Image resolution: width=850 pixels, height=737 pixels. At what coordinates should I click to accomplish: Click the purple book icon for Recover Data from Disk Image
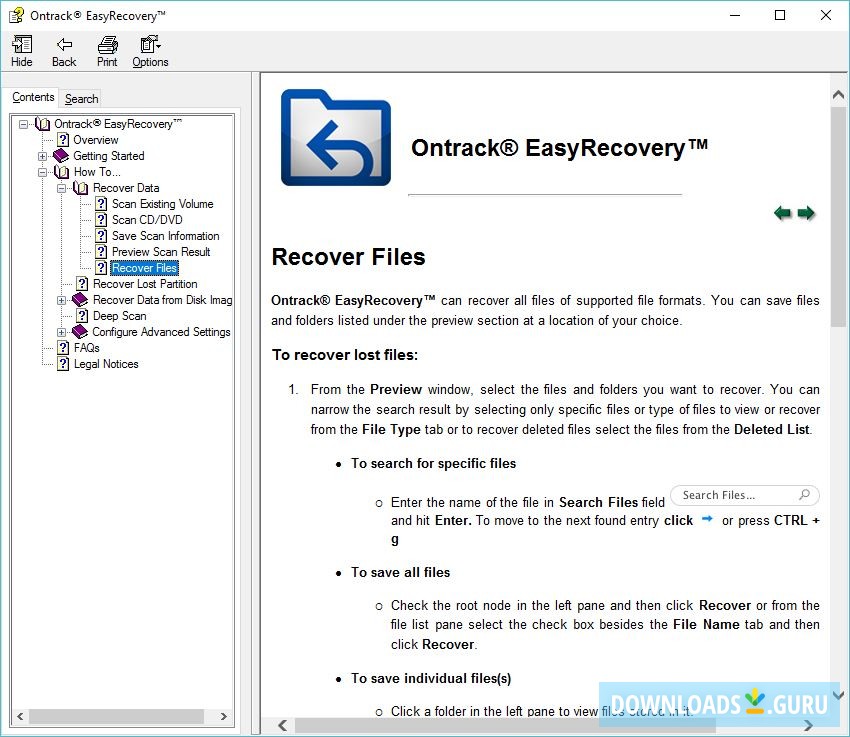click(80, 300)
